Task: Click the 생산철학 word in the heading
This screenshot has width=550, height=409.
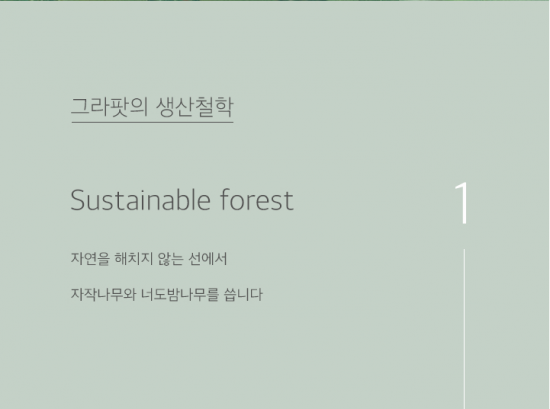Action: point(195,106)
